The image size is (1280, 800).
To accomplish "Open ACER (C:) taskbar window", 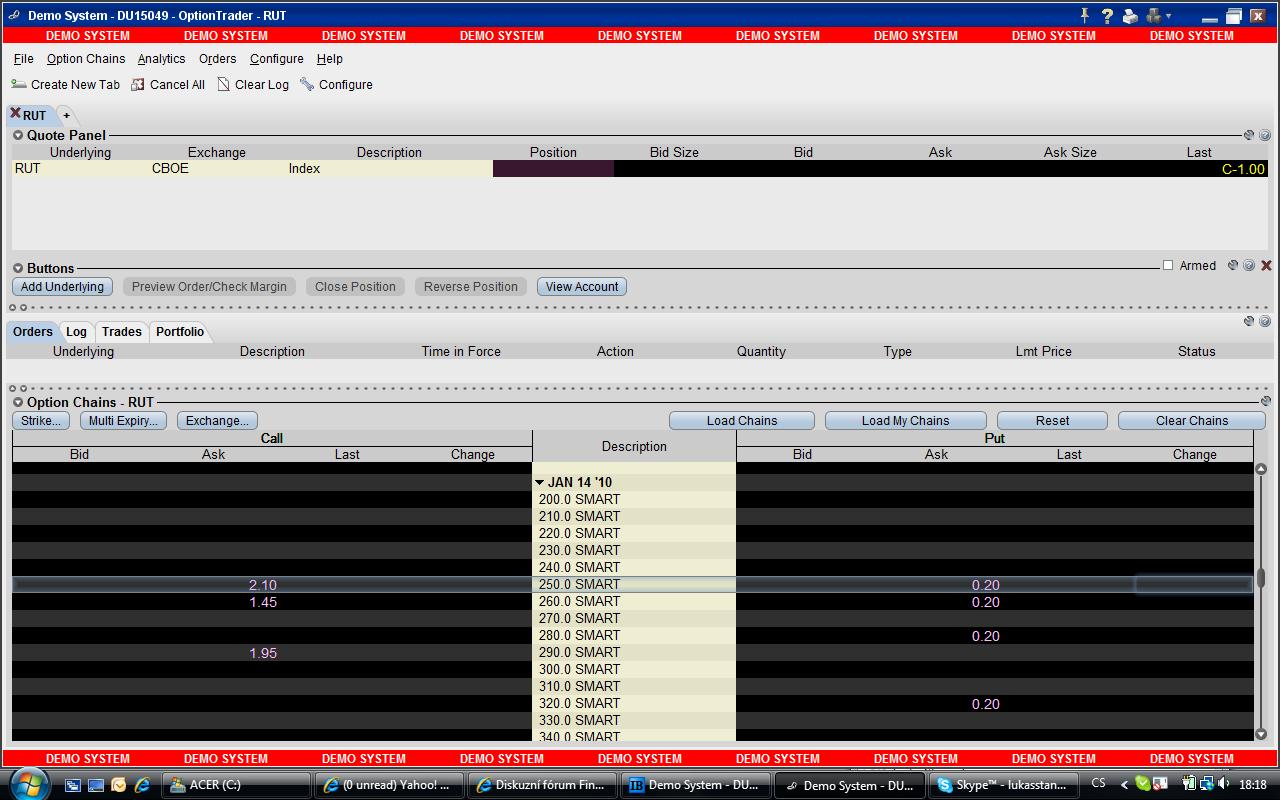I will (236, 785).
